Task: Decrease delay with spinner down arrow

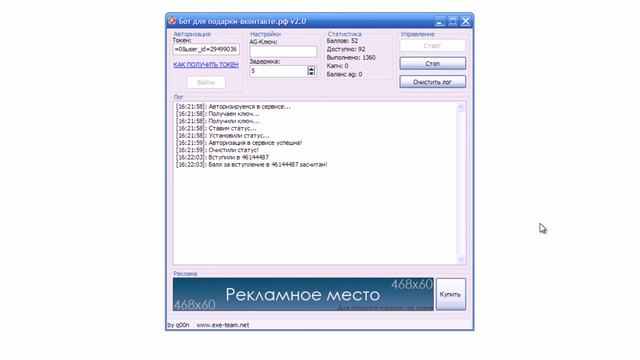Action: tap(311, 73)
